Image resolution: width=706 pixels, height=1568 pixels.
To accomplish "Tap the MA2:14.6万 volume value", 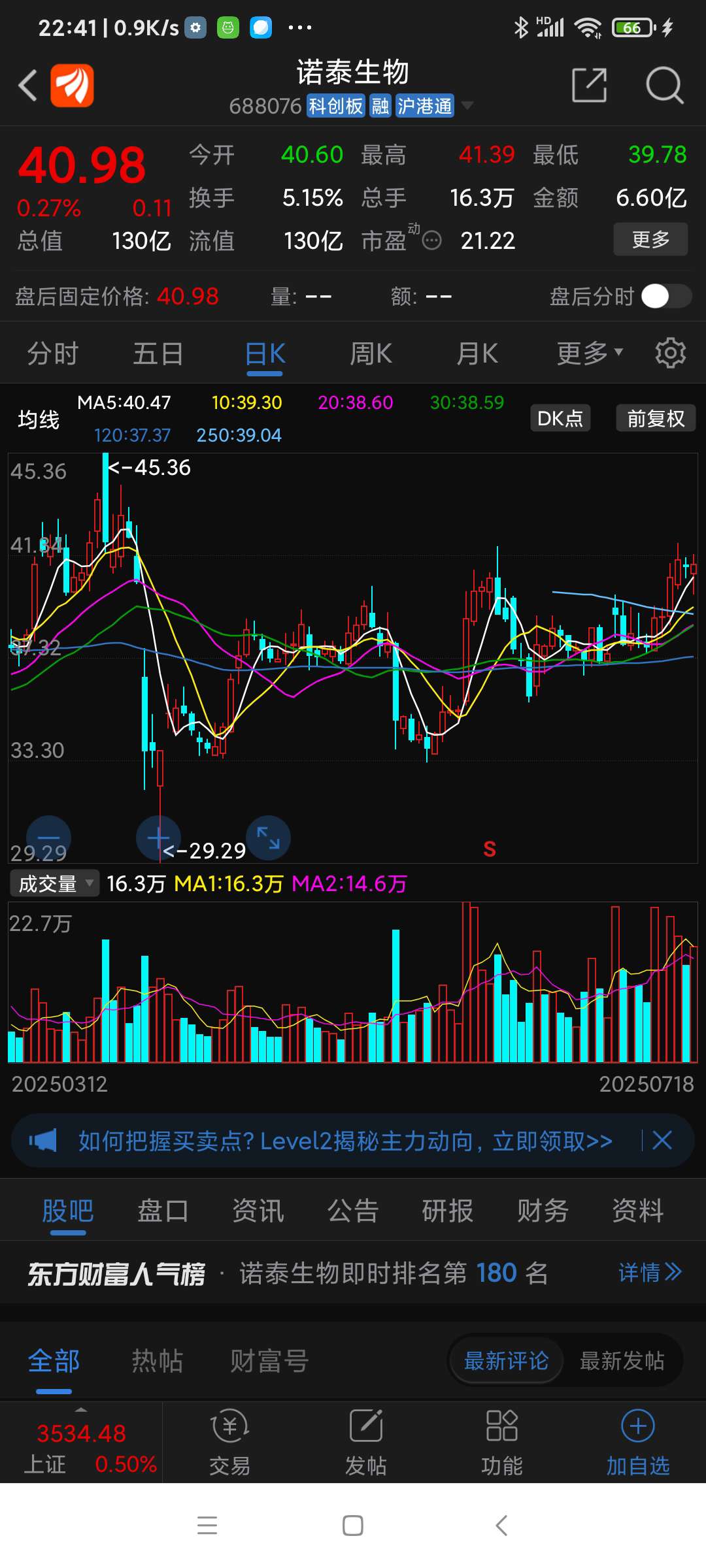I will (x=349, y=884).
